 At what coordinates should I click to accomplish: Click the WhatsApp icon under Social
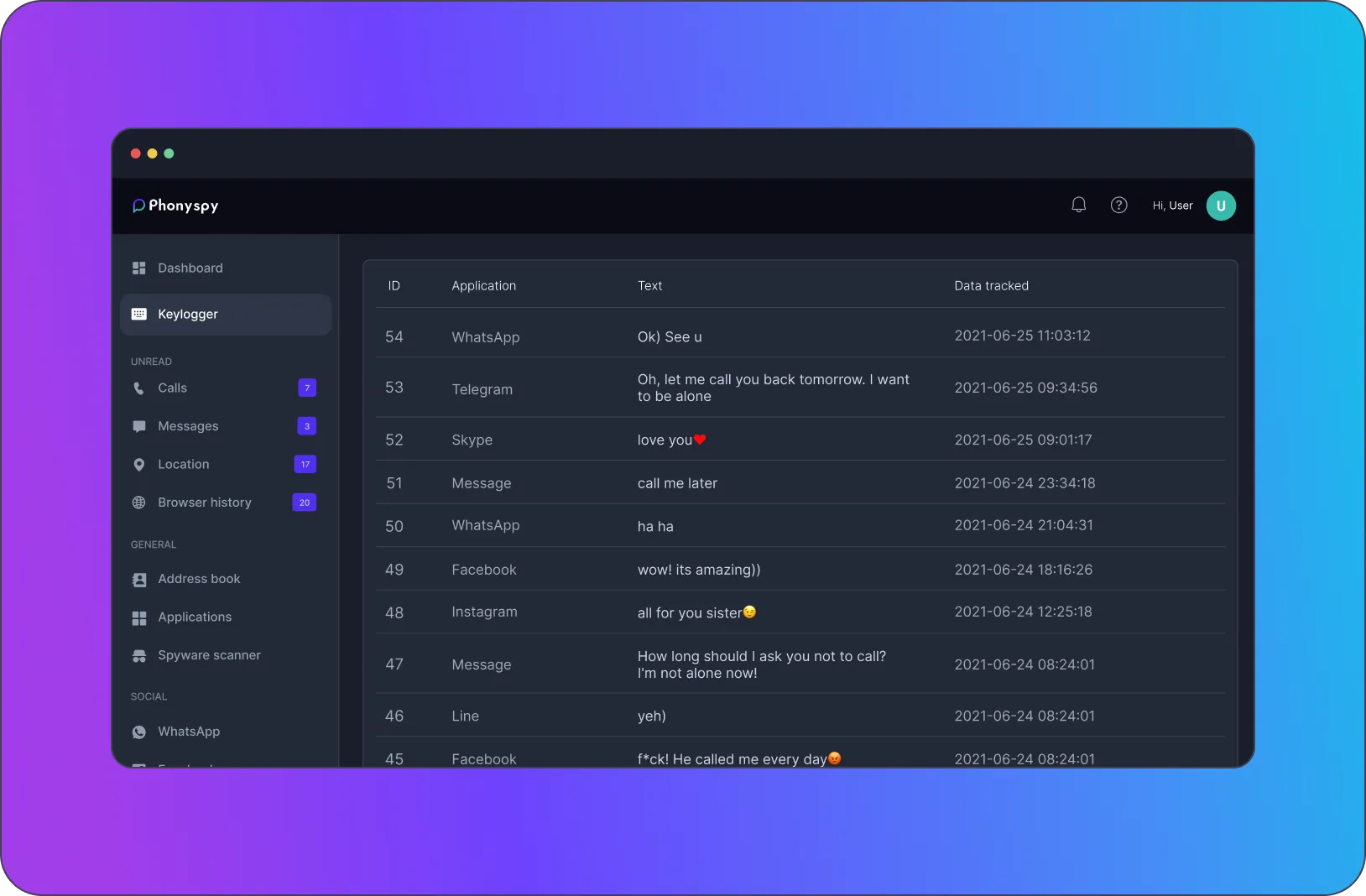[x=138, y=732]
